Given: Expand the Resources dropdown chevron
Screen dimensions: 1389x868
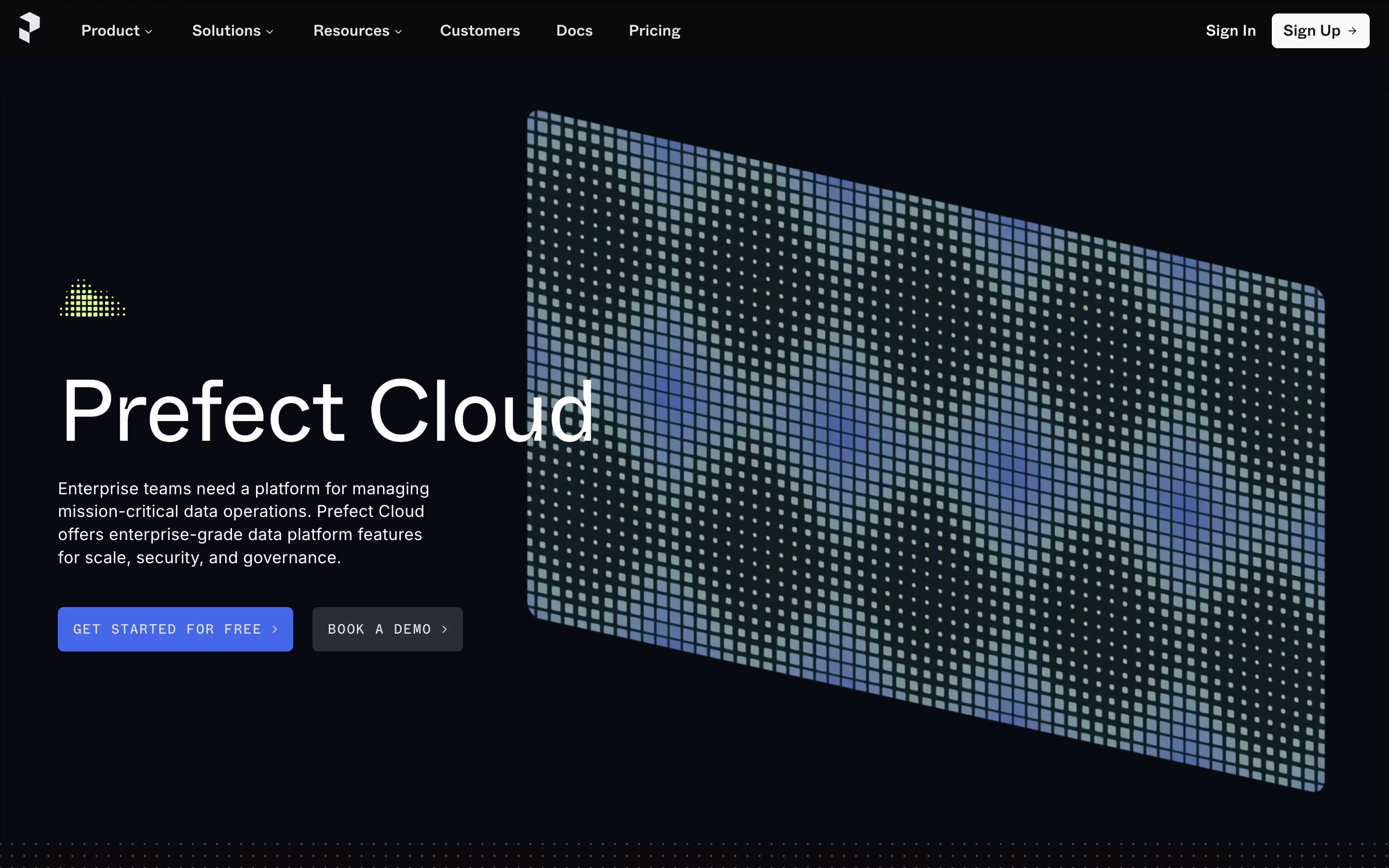Looking at the screenshot, I should click(398, 32).
